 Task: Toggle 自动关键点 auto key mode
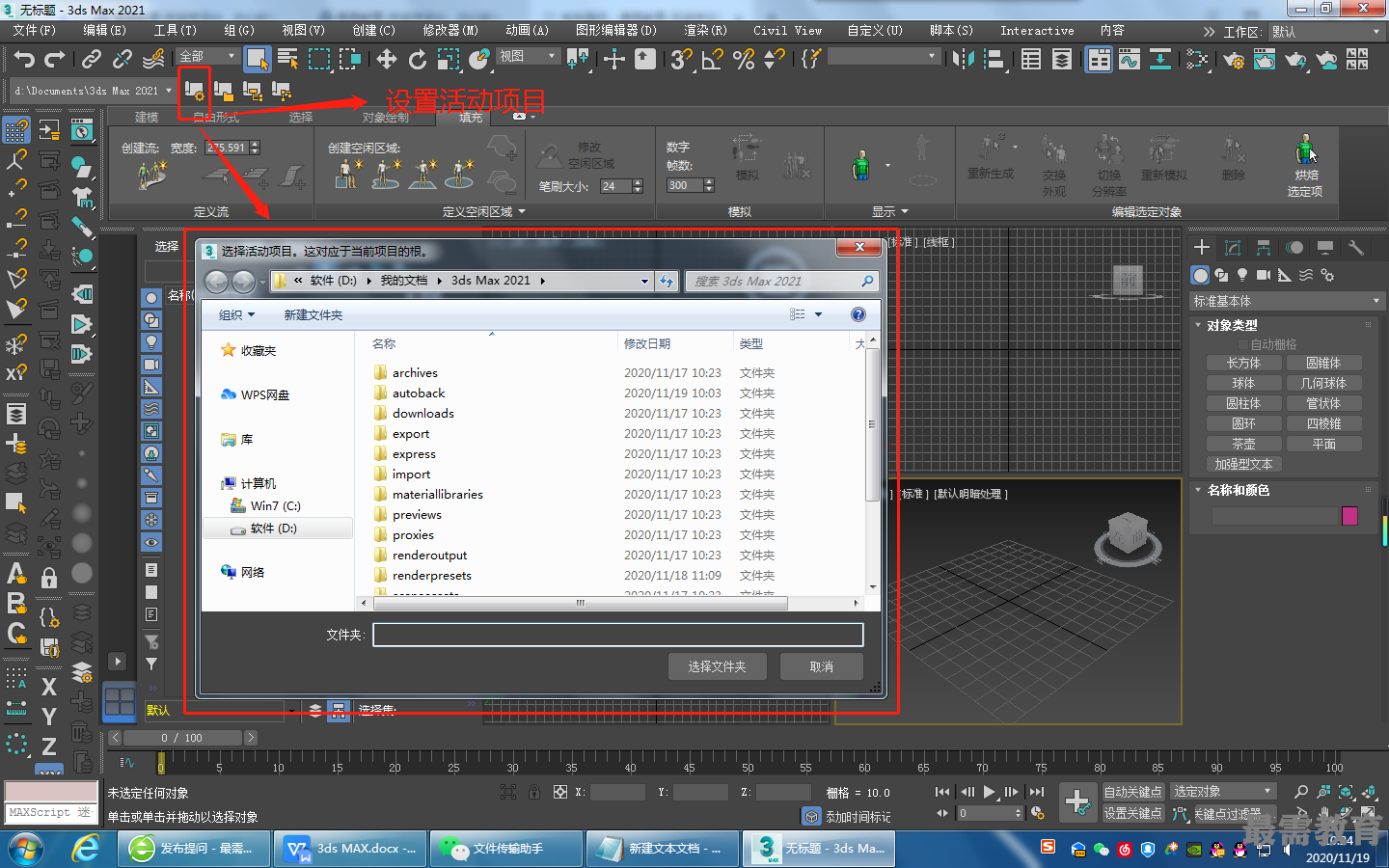1132,792
